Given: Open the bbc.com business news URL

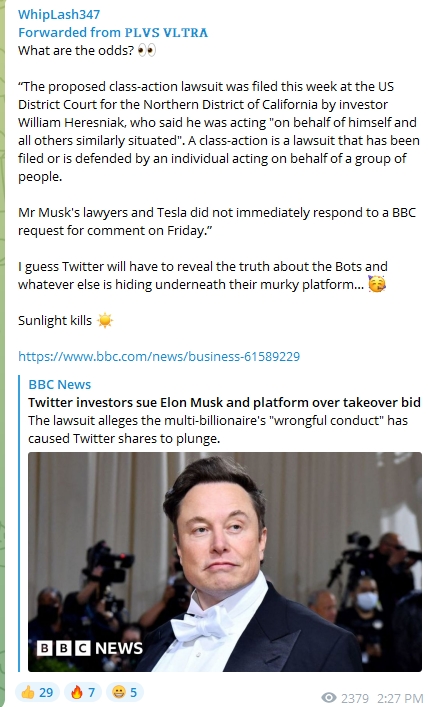Looking at the screenshot, I should (159, 356).
